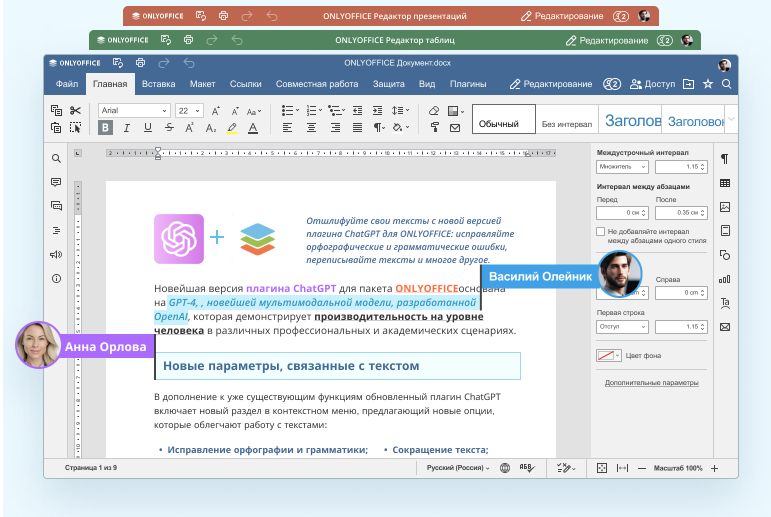Click the Increase indent icon

377,111
